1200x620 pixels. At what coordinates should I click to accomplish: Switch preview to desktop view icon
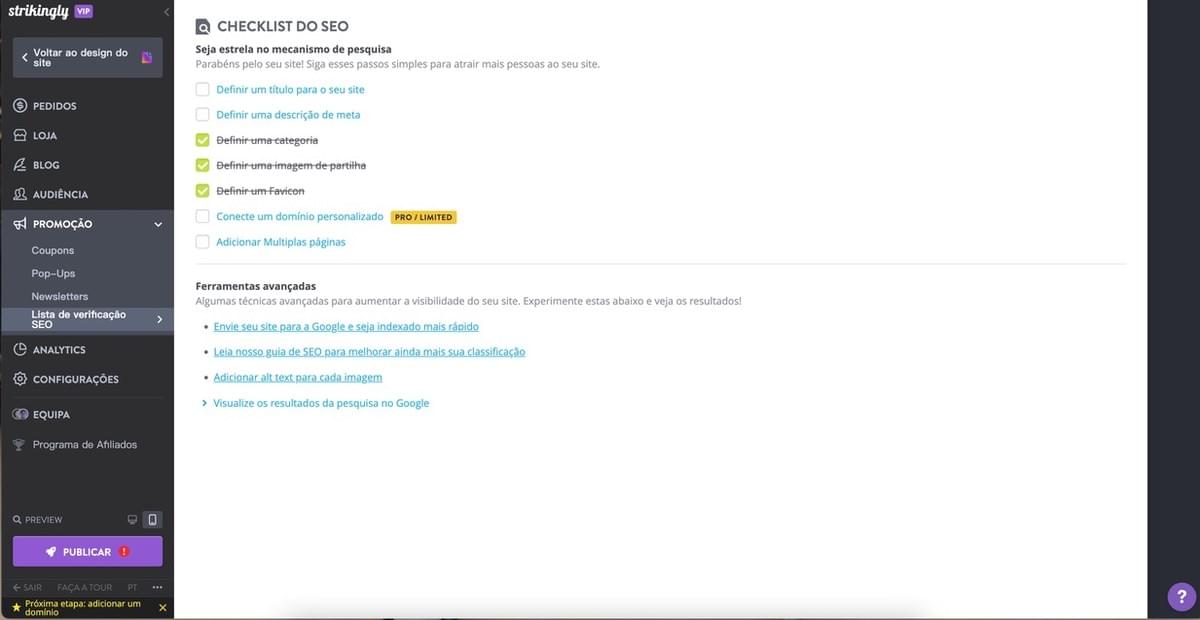[132, 520]
